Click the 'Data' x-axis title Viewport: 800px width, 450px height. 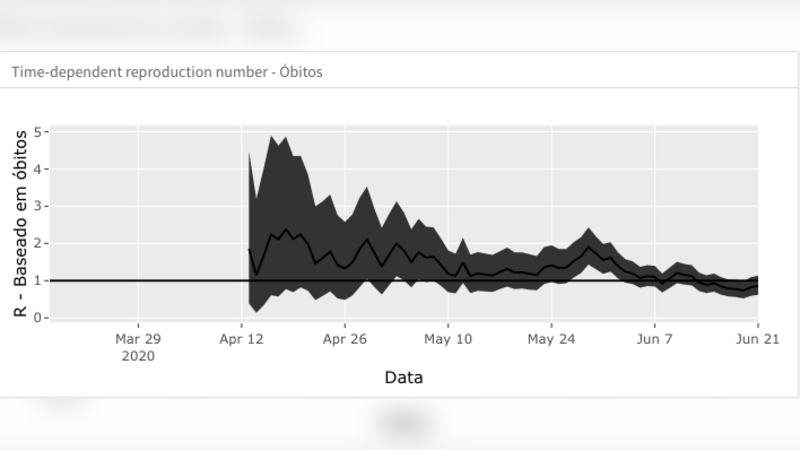pos(403,377)
